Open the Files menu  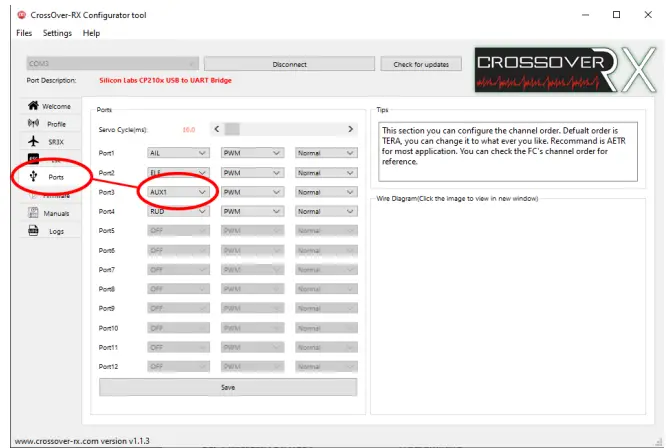click(24, 33)
